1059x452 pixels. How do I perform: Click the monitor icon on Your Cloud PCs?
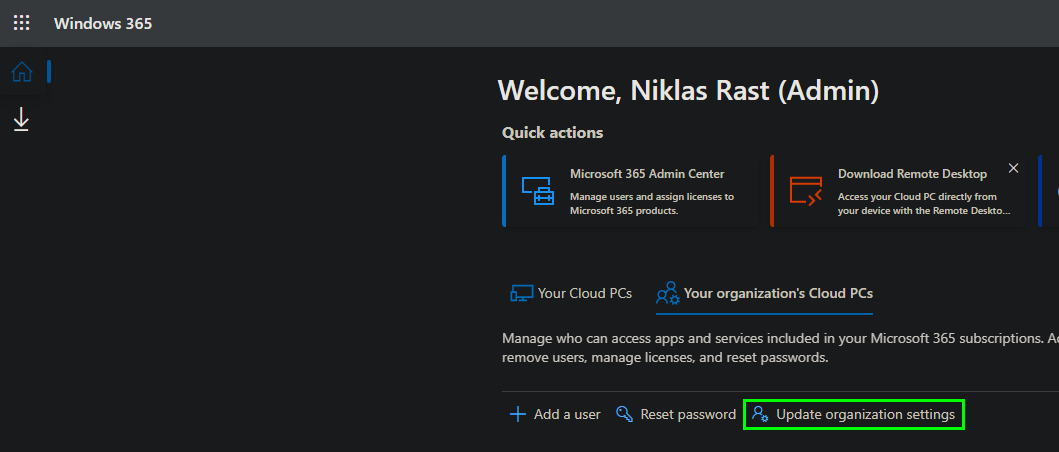(x=521, y=294)
